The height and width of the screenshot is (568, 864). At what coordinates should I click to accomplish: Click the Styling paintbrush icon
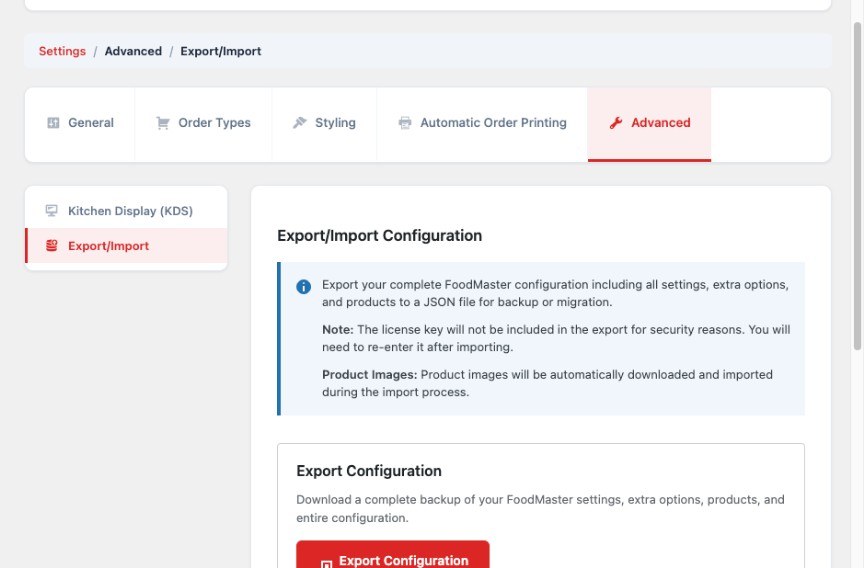(299, 122)
